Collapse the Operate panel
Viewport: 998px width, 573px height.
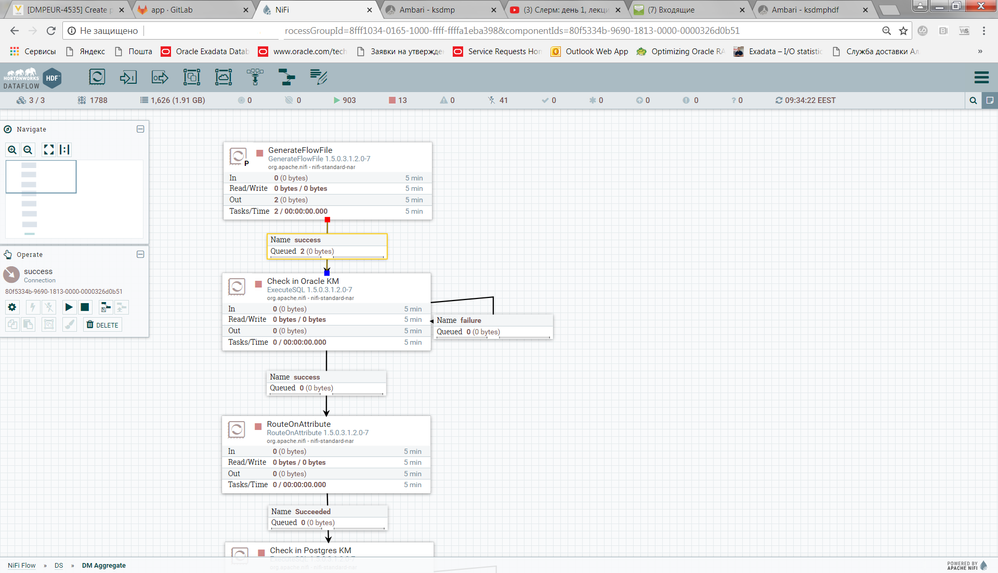(x=140, y=254)
